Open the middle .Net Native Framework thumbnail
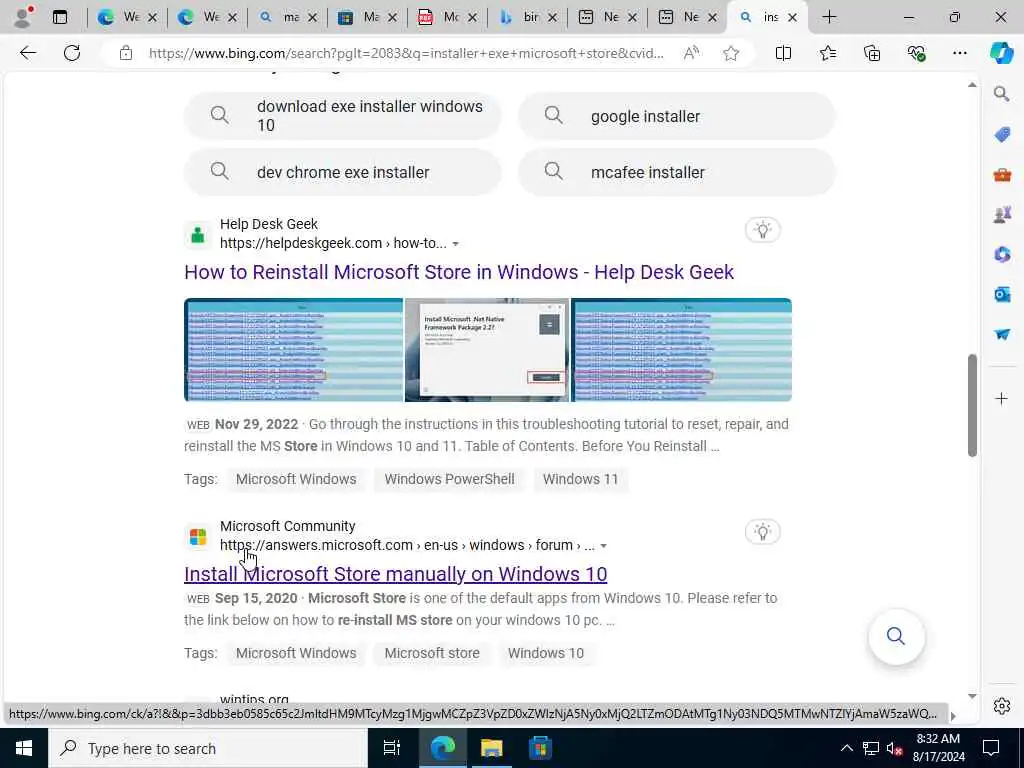 [487, 350]
